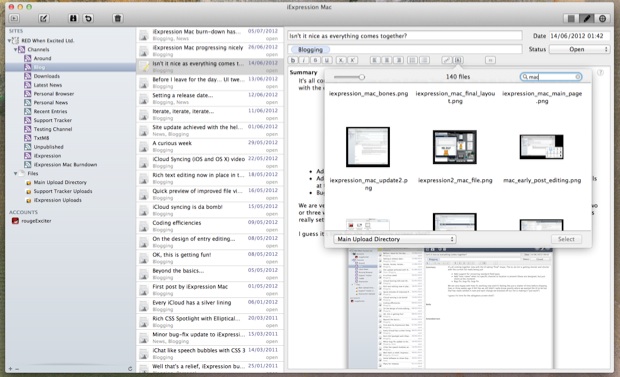Delete entry with trash icon

(x=117, y=18)
